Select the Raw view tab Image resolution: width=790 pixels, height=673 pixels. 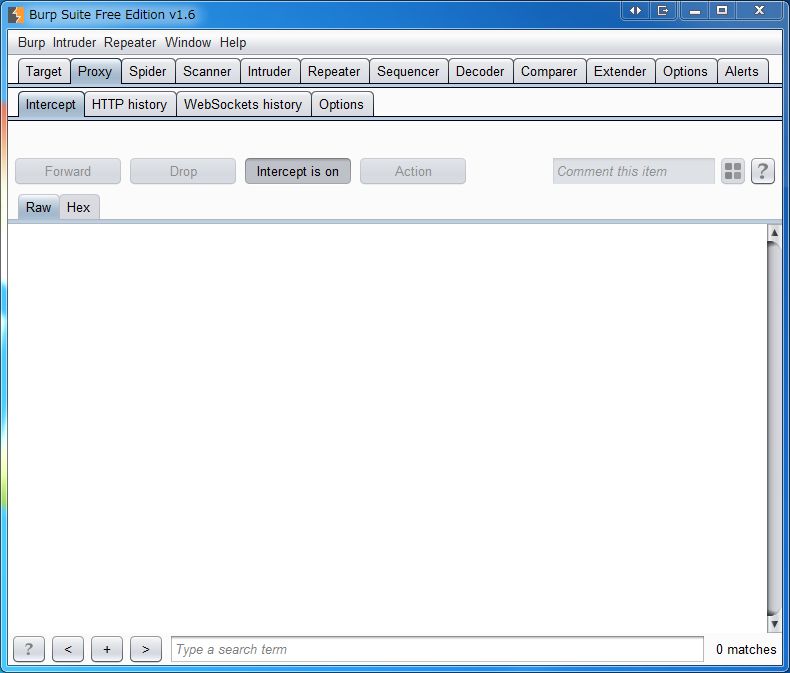38,207
